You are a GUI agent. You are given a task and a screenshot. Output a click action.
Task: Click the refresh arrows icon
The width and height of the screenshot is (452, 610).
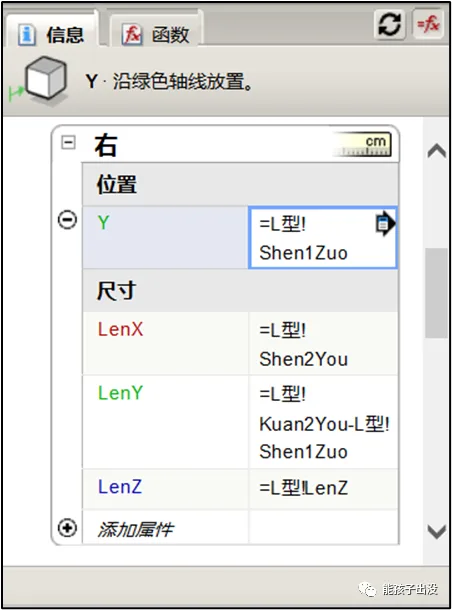pos(389,25)
